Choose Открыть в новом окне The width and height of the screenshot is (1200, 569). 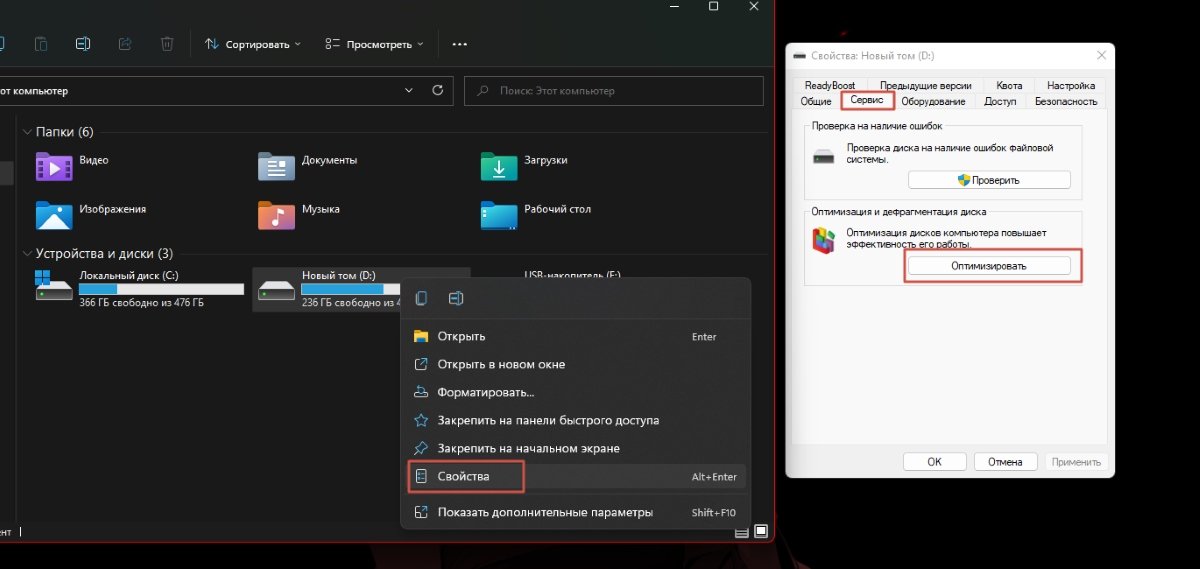(x=576, y=364)
